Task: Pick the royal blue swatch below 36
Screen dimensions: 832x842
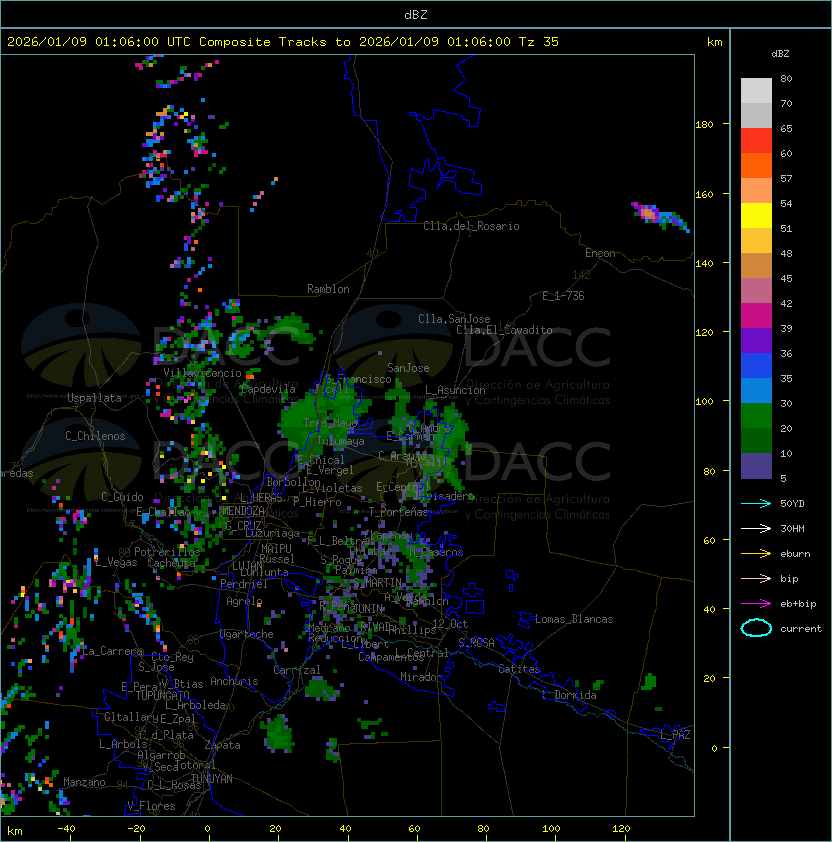Action: click(x=756, y=366)
